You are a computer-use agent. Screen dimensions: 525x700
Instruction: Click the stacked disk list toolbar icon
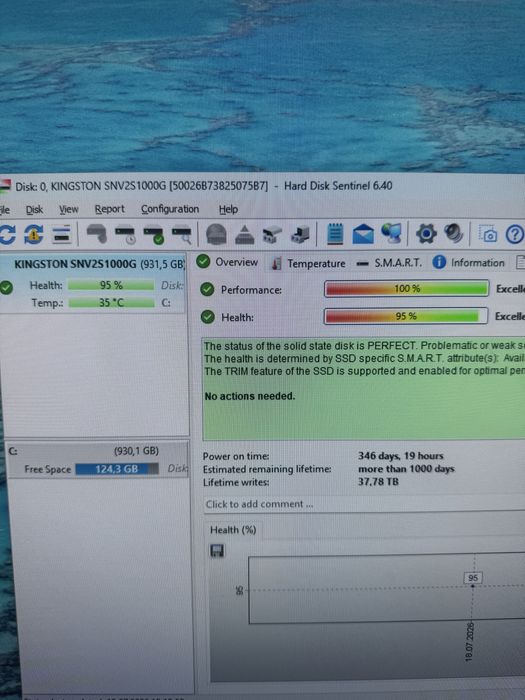62,234
